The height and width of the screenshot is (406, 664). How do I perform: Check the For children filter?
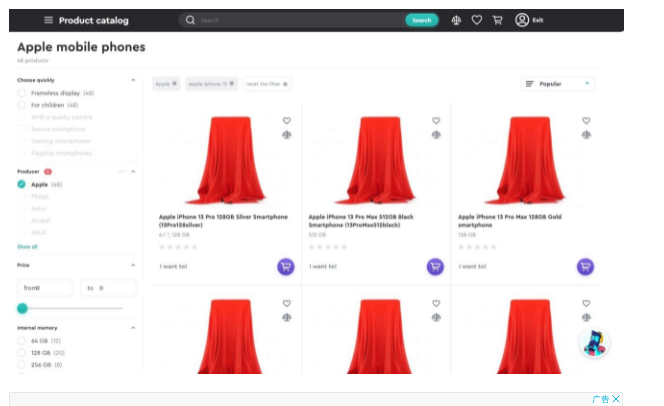(22, 105)
